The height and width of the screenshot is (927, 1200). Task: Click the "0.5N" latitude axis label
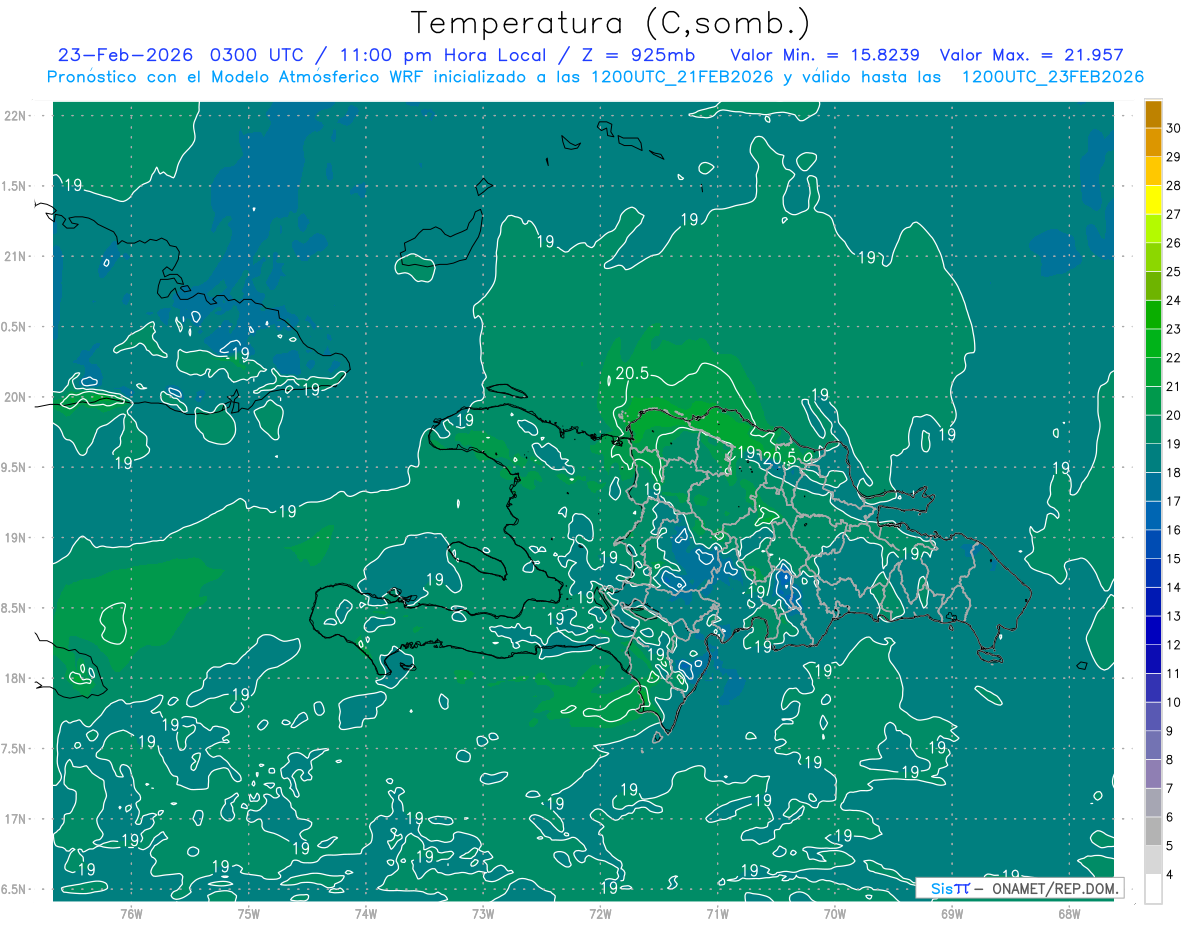click(15, 327)
